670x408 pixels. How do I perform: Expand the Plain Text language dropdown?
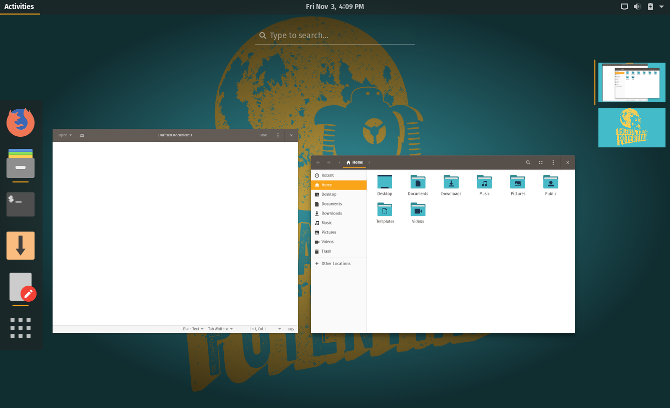pos(192,328)
